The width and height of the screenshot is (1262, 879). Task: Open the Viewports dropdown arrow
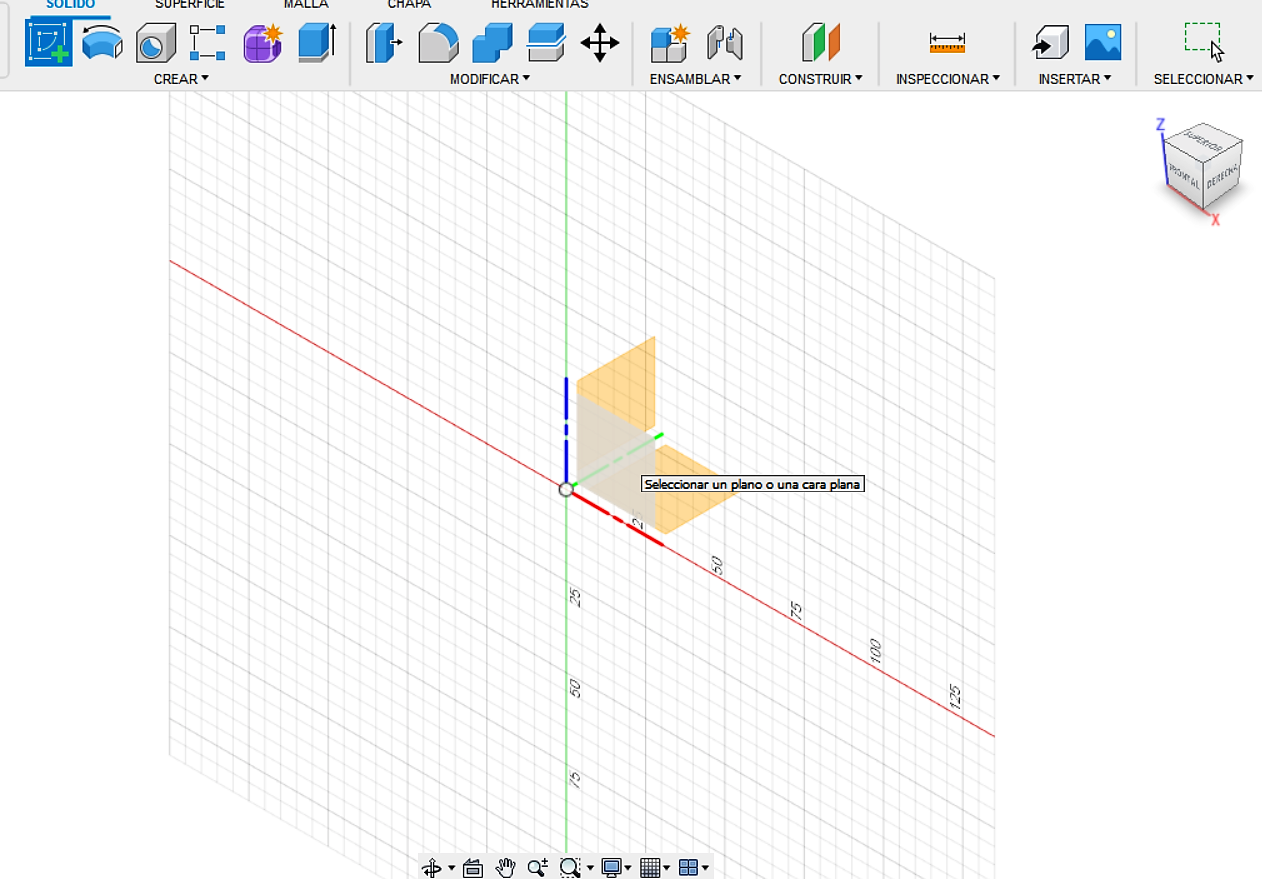(705, 869)
